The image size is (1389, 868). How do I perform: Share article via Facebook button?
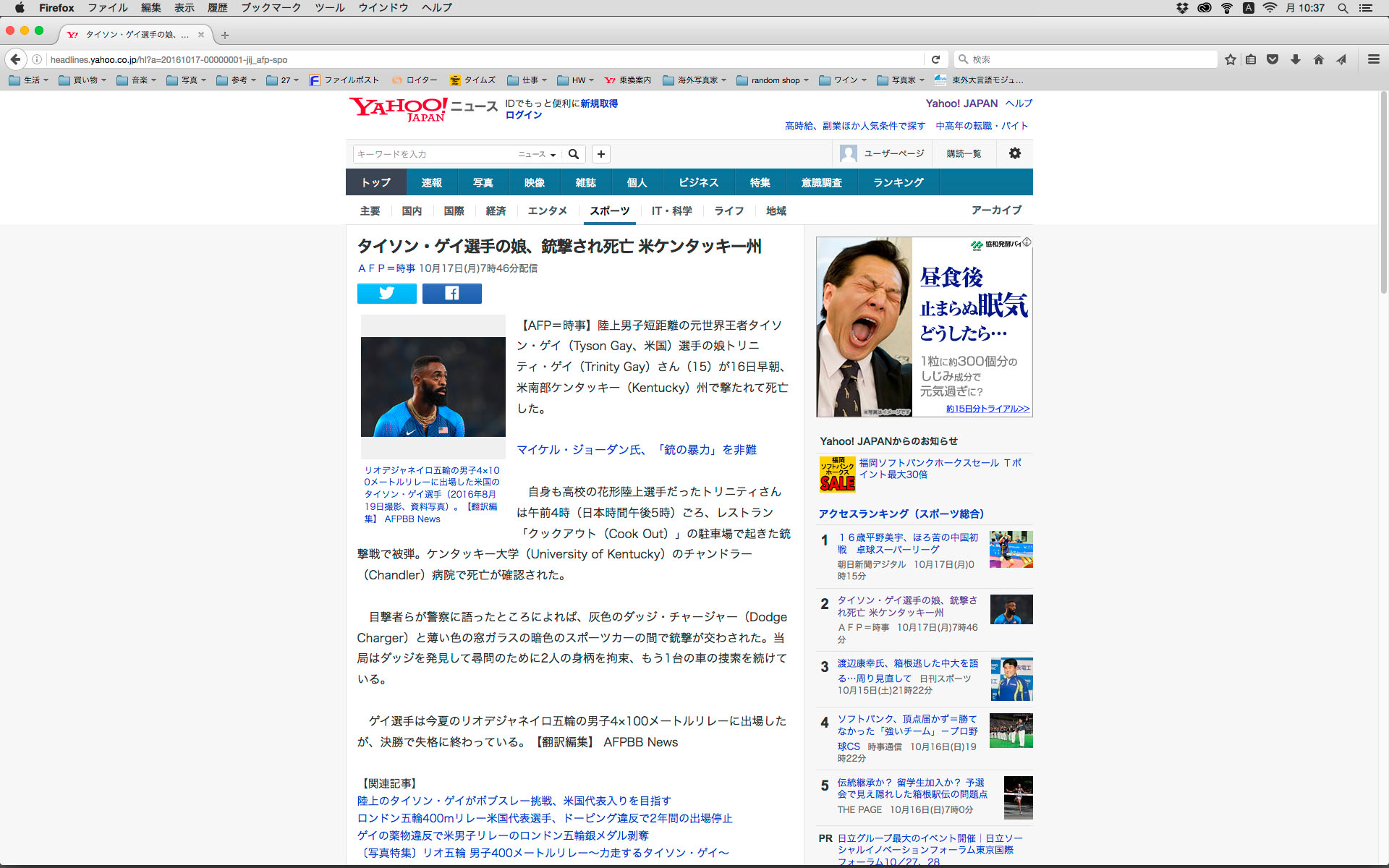pyautogui.click(x=451, y=293)
